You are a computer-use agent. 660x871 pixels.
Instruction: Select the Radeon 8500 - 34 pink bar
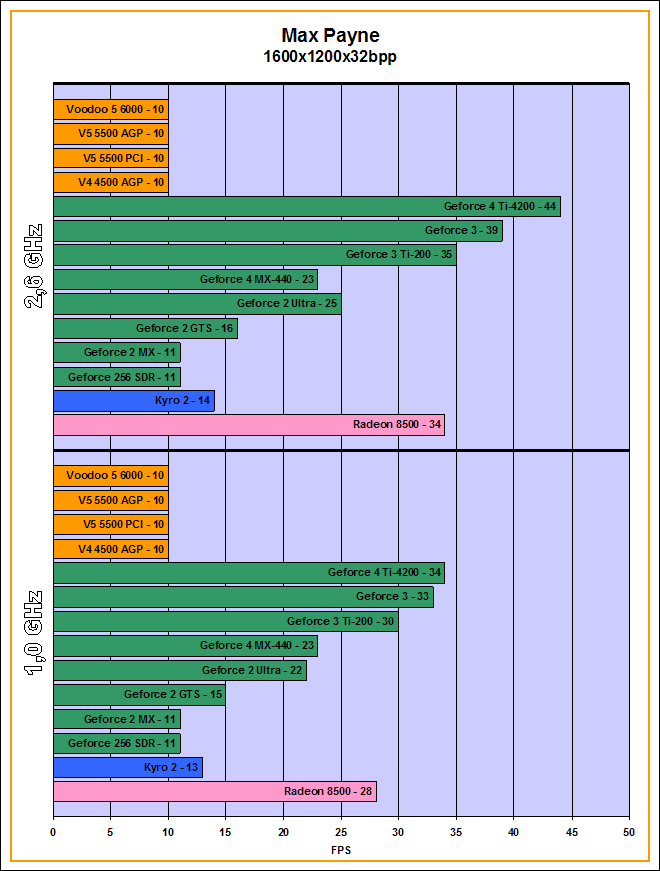(248, 425)
